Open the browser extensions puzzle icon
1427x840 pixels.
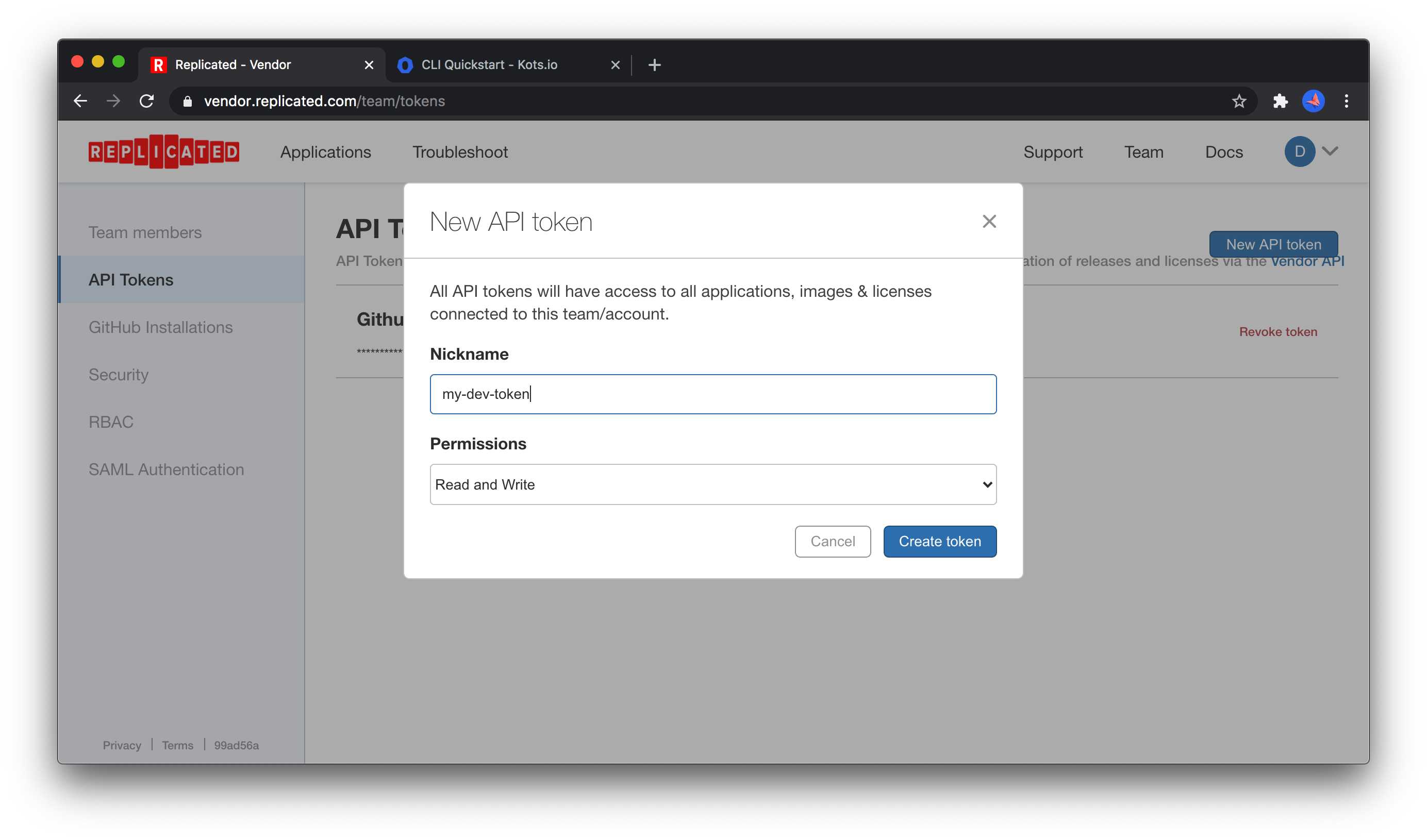(1280, 102)
